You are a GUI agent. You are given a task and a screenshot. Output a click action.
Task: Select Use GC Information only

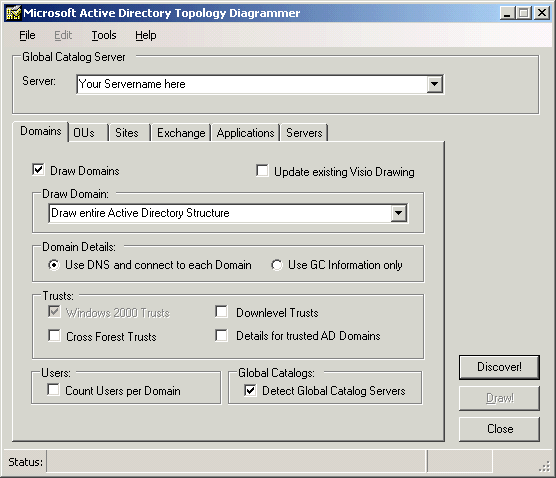pos(277,265)
